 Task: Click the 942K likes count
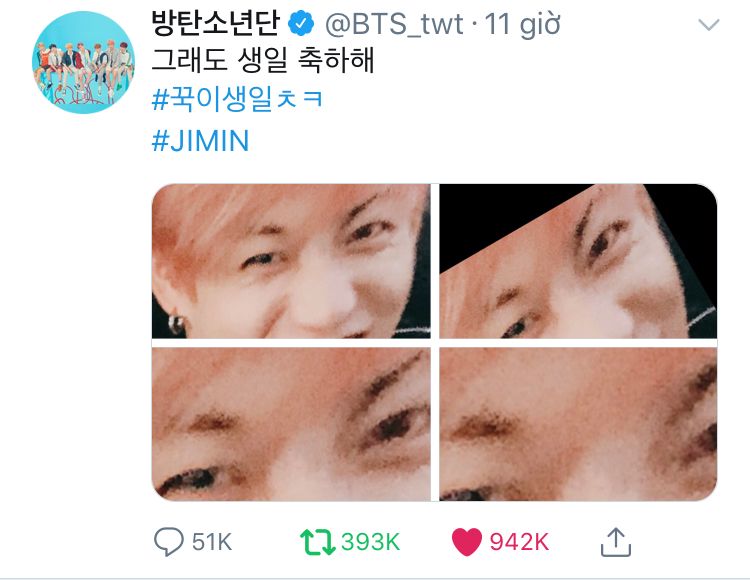(x=519, y=542)
